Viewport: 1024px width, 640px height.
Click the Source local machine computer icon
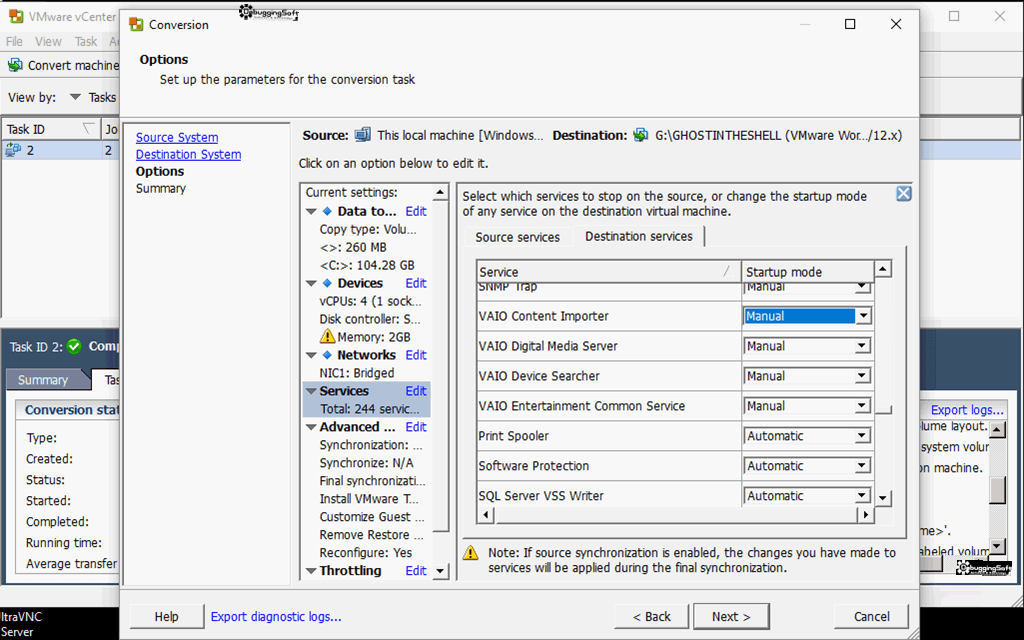pos(362,136)
